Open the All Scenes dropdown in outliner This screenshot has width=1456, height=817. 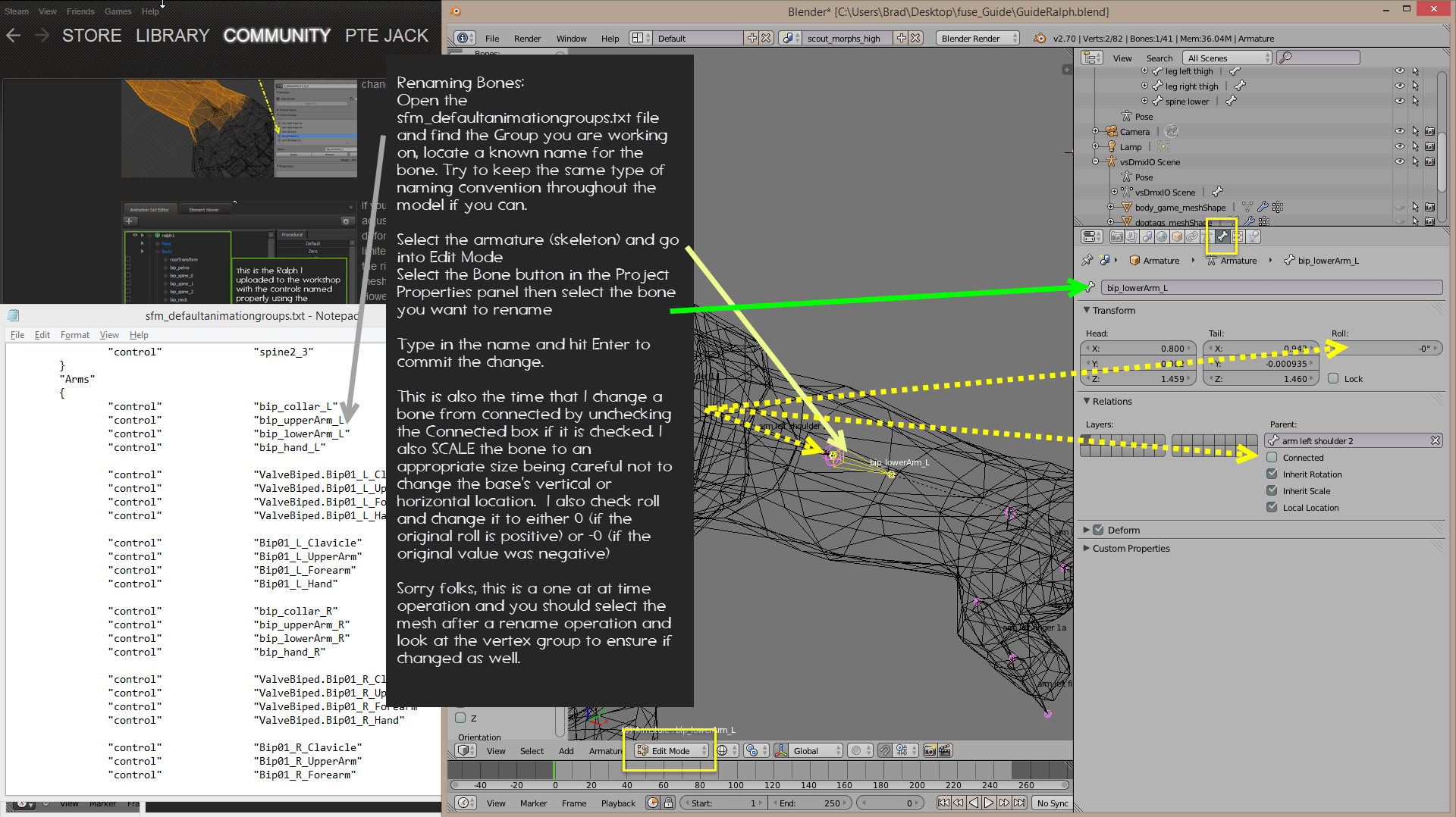(x=1228, y=58)
